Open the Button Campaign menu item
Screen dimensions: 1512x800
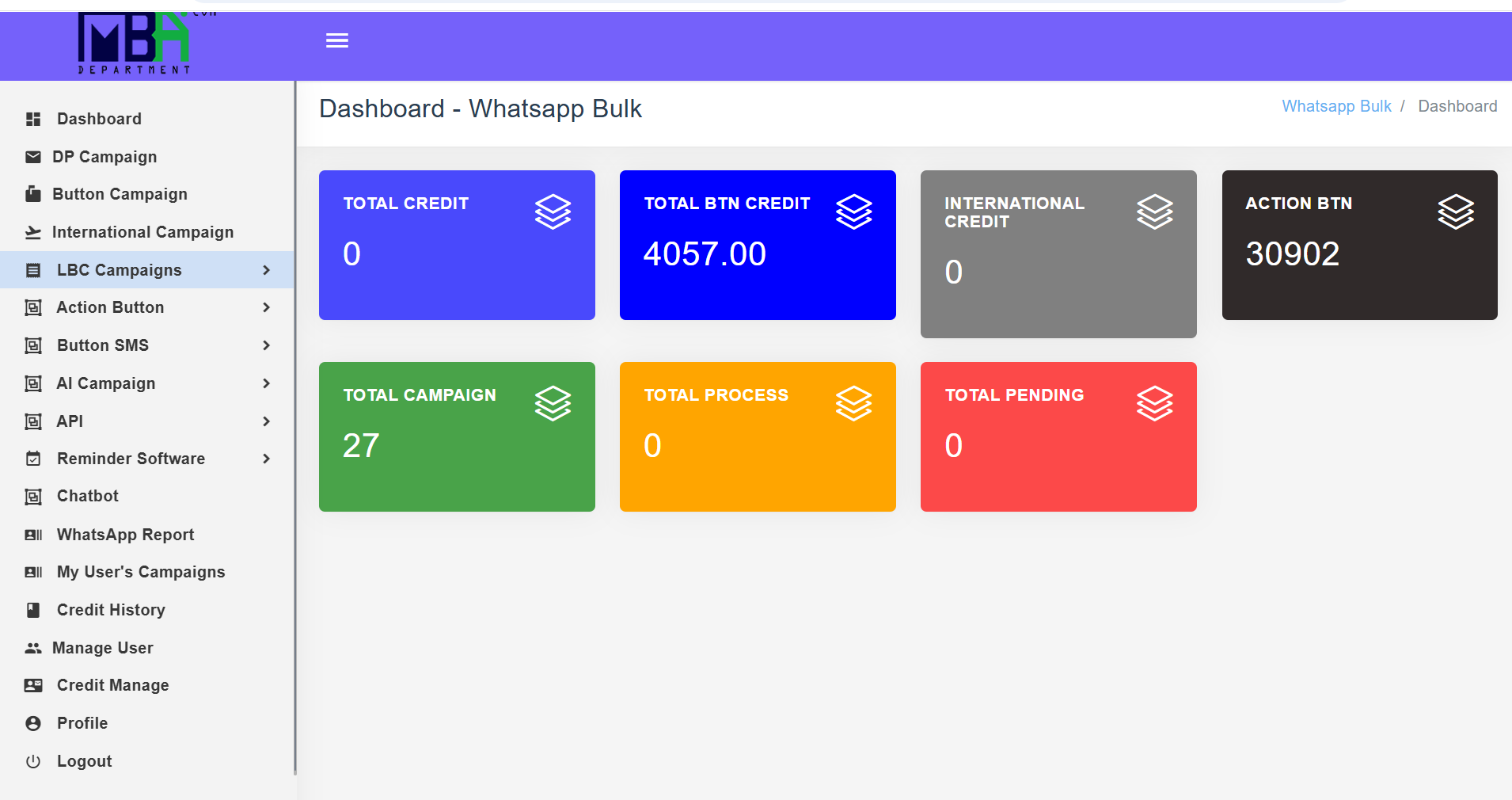click(x=147, y=194)
